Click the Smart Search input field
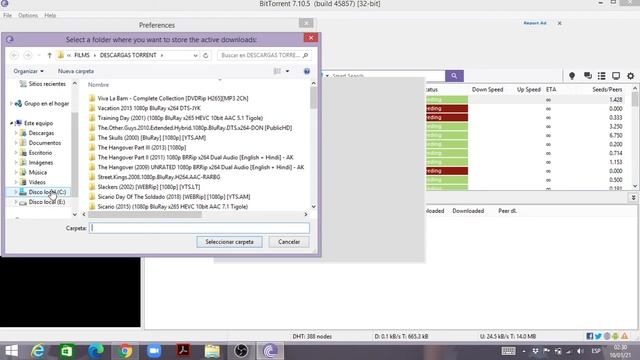 click(x=387, y=76)
